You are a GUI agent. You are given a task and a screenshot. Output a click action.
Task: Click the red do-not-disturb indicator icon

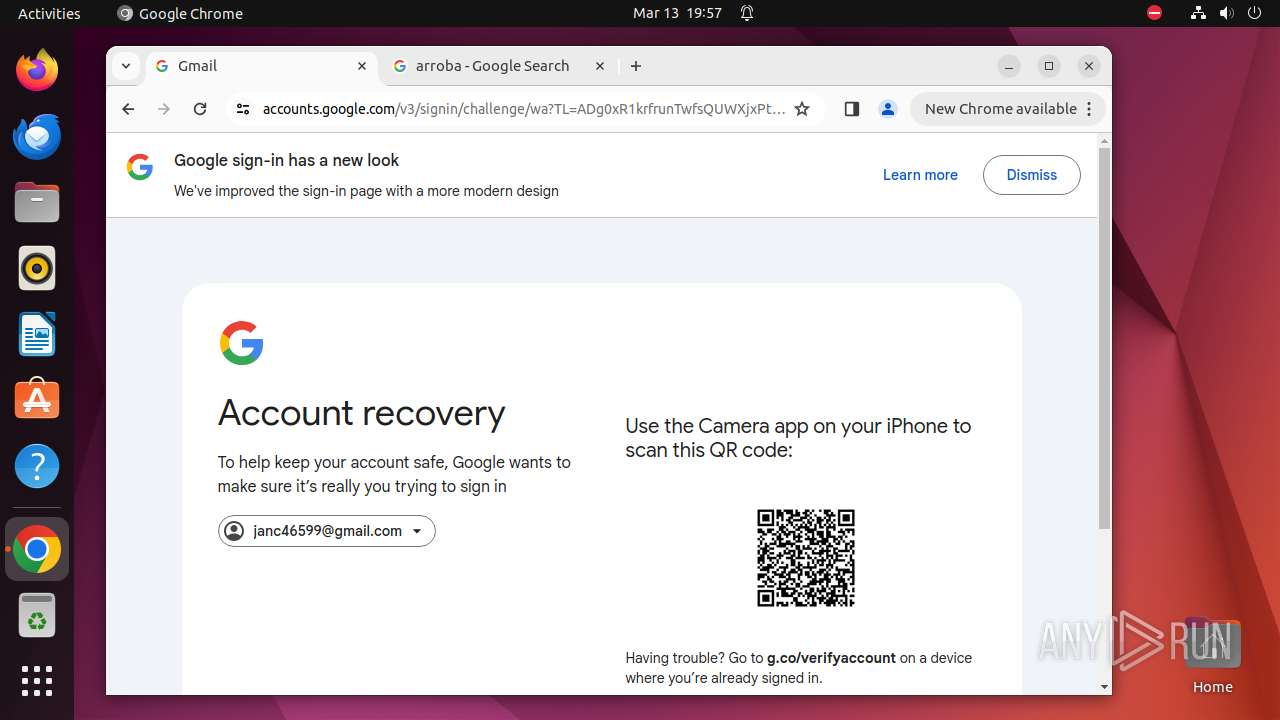click(x=1154, y=13)
